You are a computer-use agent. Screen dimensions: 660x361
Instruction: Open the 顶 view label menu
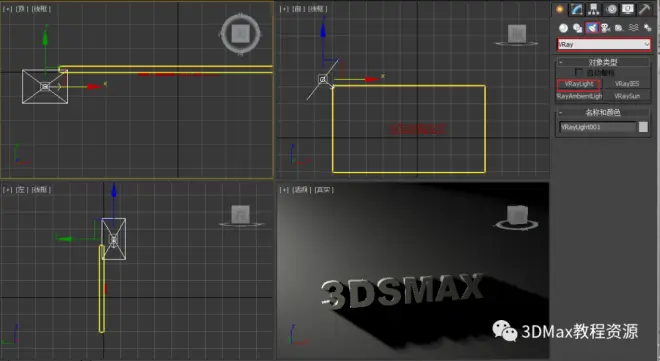[21, 8]
